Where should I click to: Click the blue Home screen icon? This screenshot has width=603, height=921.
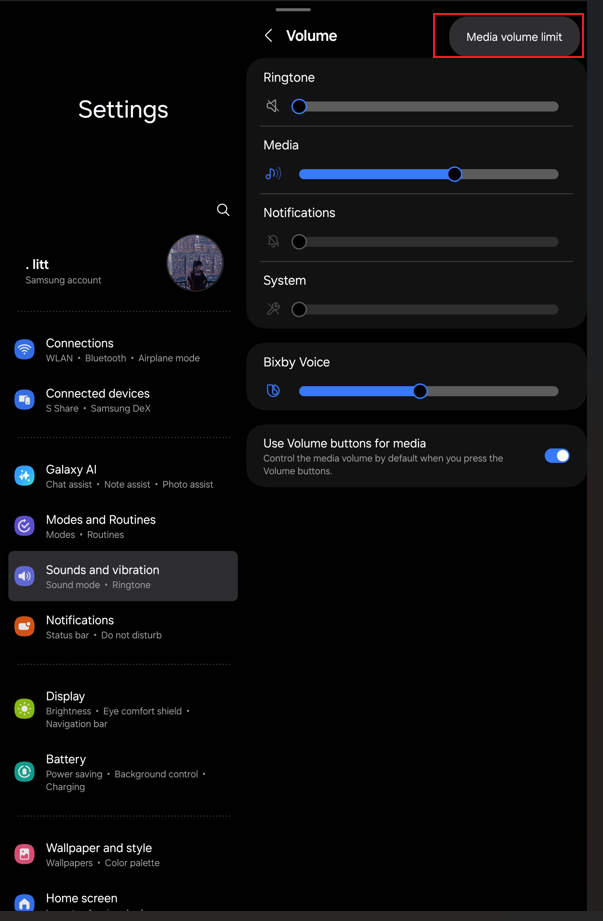pos(24,902)
